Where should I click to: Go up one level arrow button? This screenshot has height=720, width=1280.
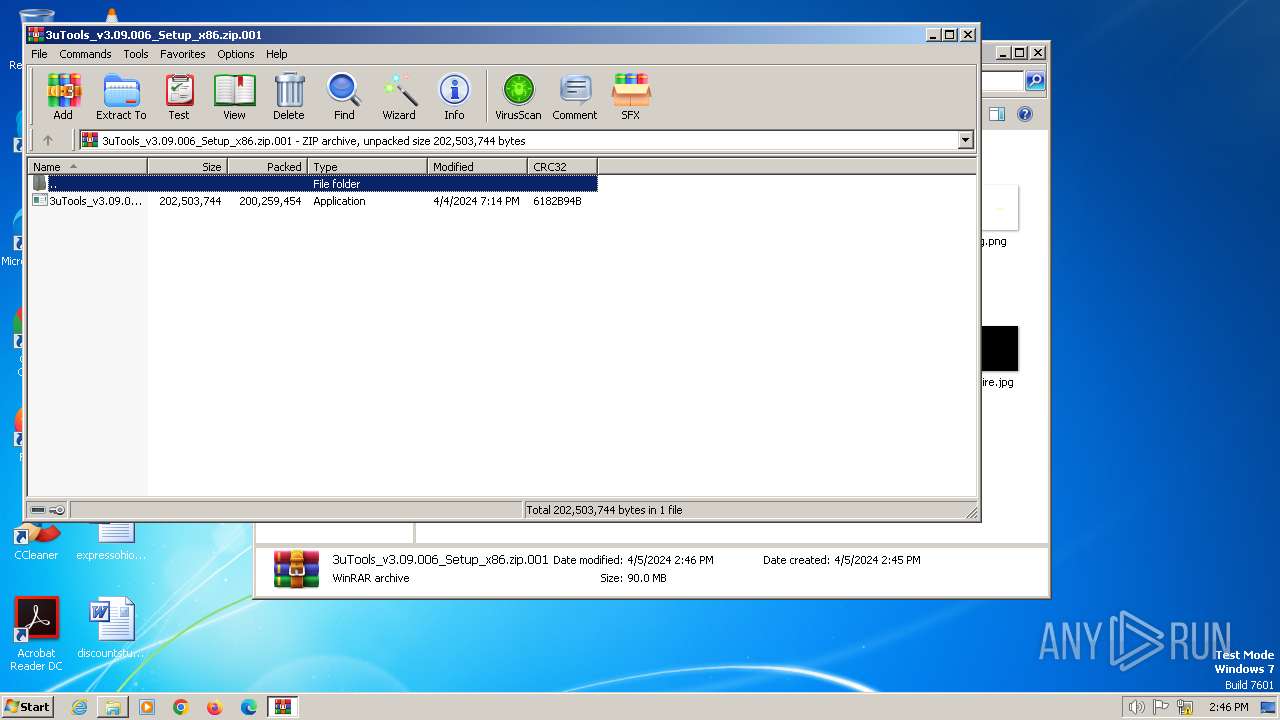pyautogui.click(x=47, y=140)
